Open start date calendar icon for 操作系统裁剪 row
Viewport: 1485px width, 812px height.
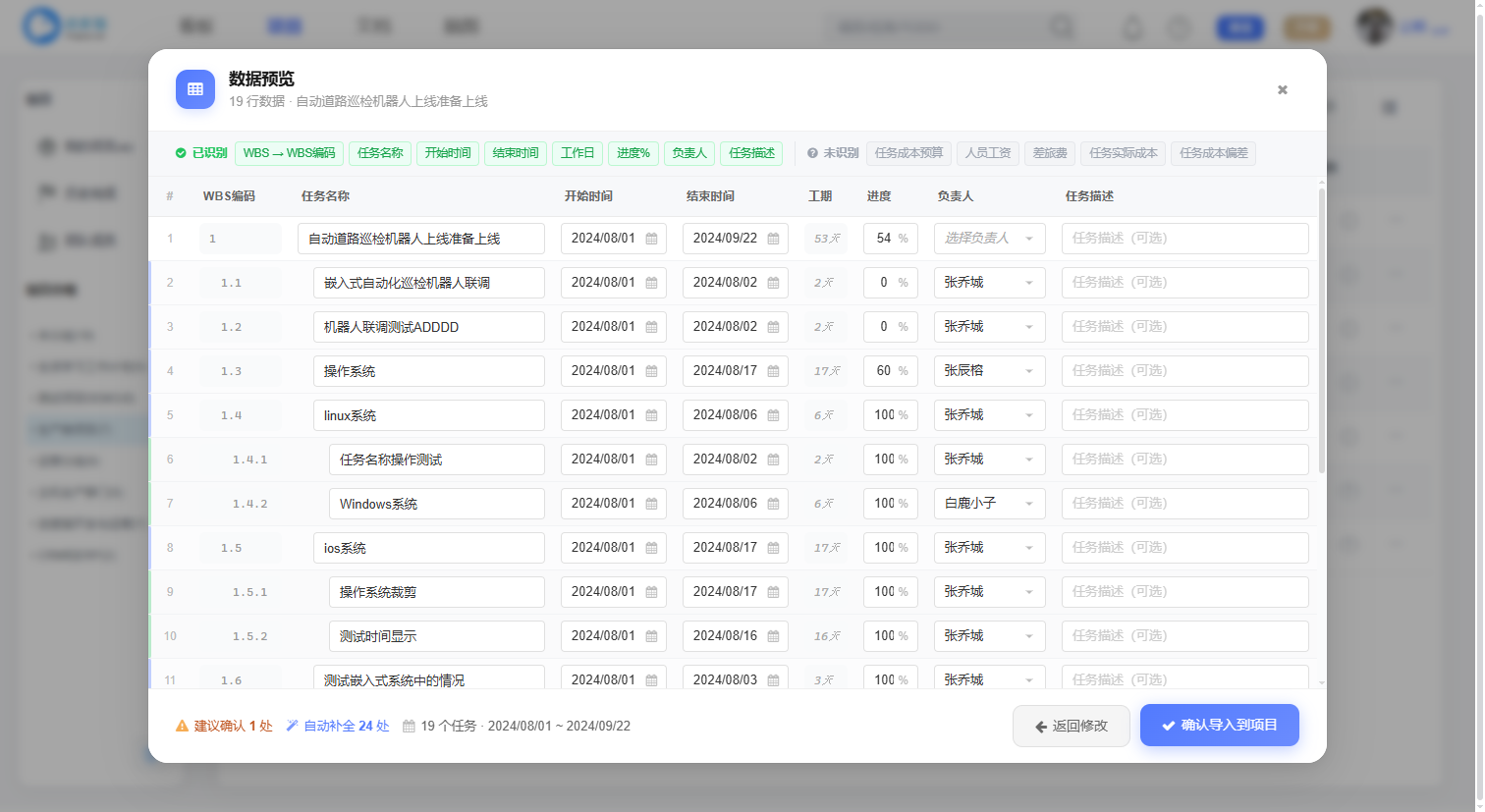pos(651,592)
